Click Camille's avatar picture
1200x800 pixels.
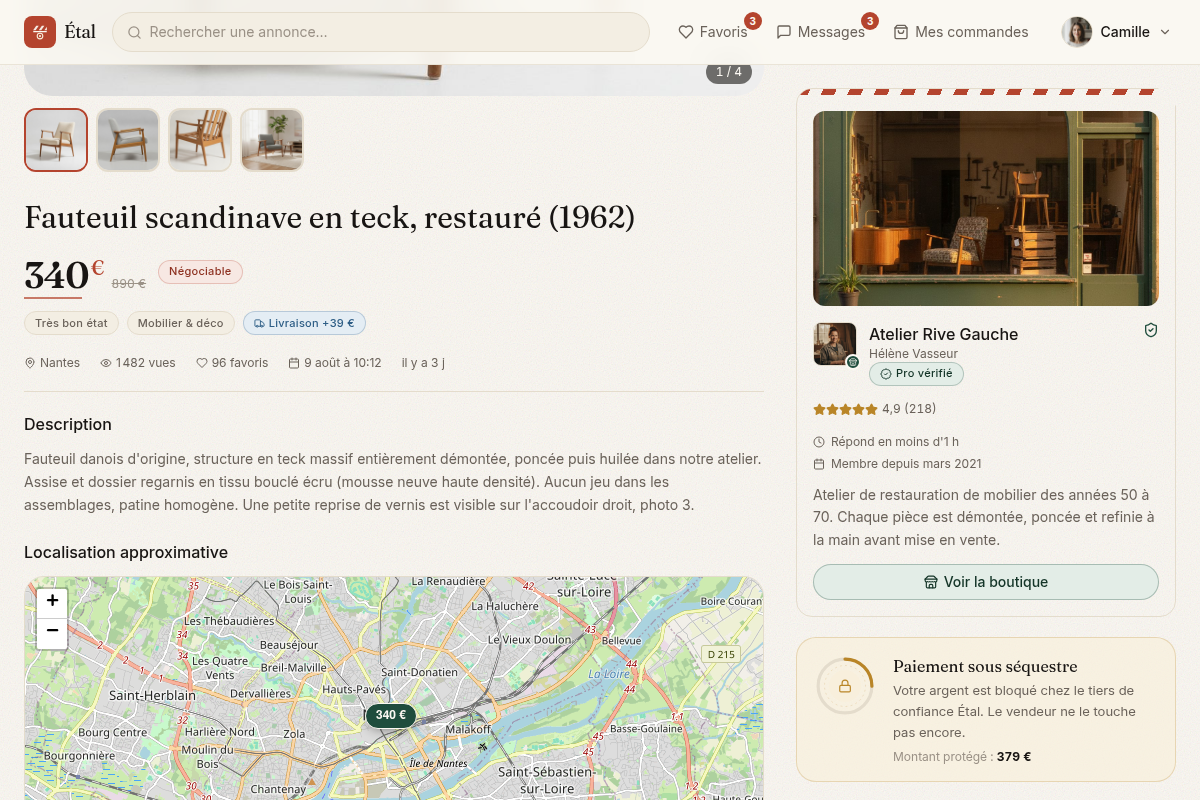1077,32
